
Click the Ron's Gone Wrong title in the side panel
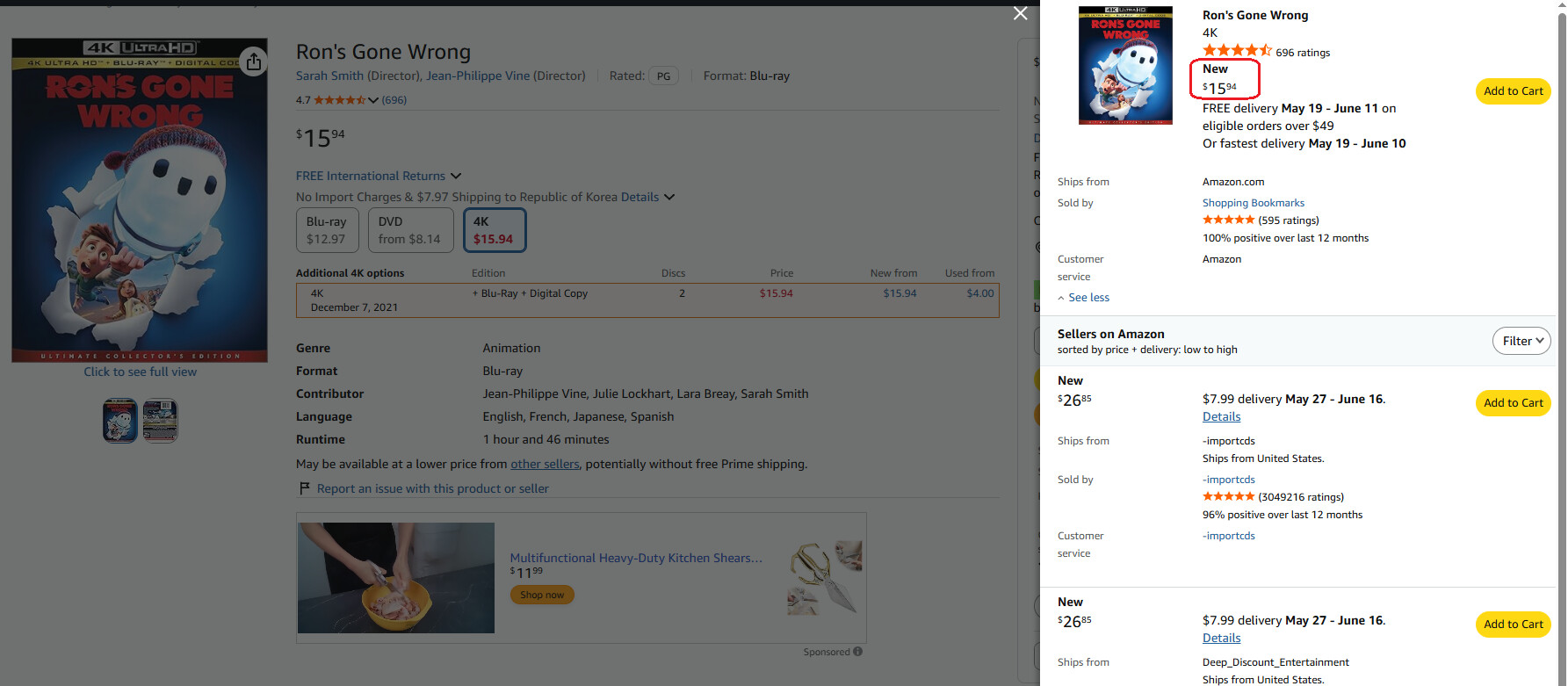(x=1255, y=15)
